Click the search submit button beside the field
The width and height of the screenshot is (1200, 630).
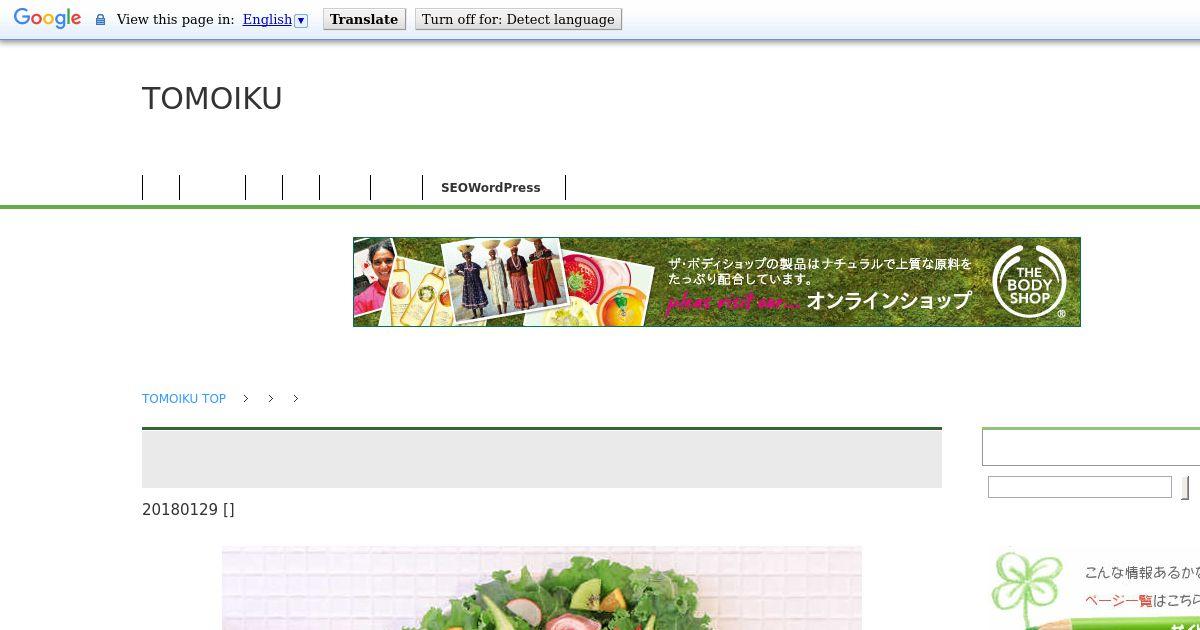coord(1186,488)
